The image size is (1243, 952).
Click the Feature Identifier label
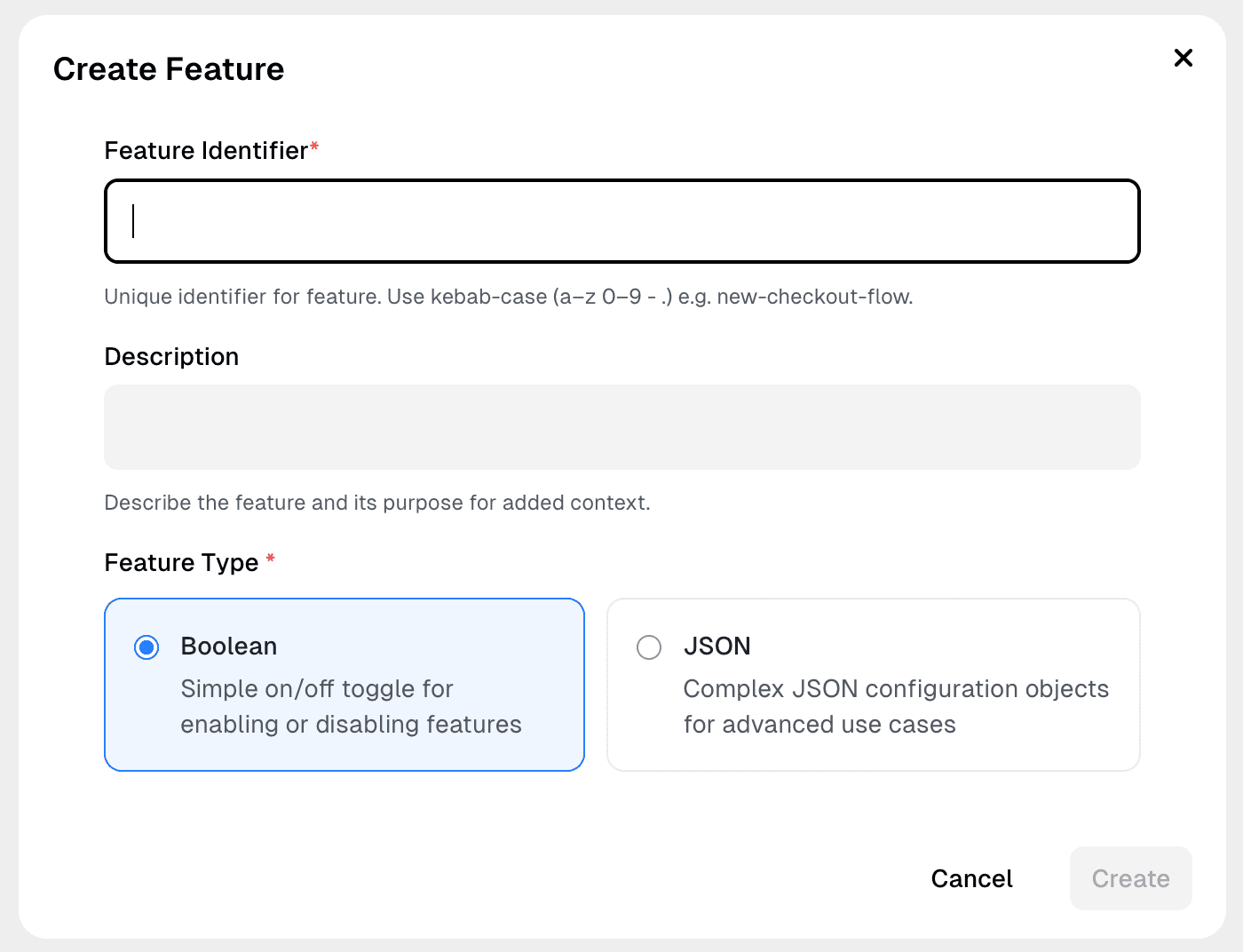click(205, 151)
